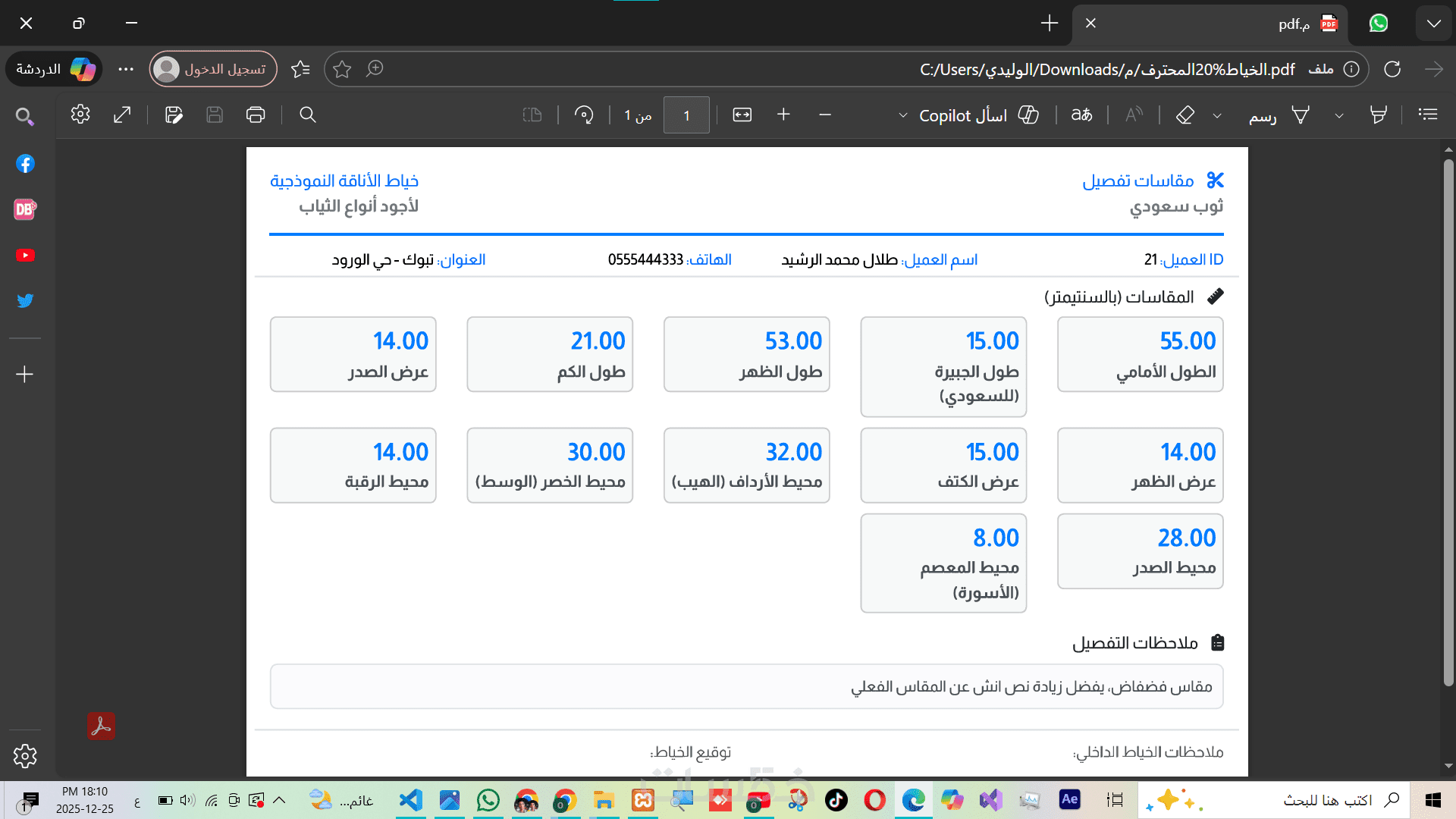The height and width of the screenshot is (819, 1456).
Task: Open the table of contents icon
Action: tap(1428, 115)
